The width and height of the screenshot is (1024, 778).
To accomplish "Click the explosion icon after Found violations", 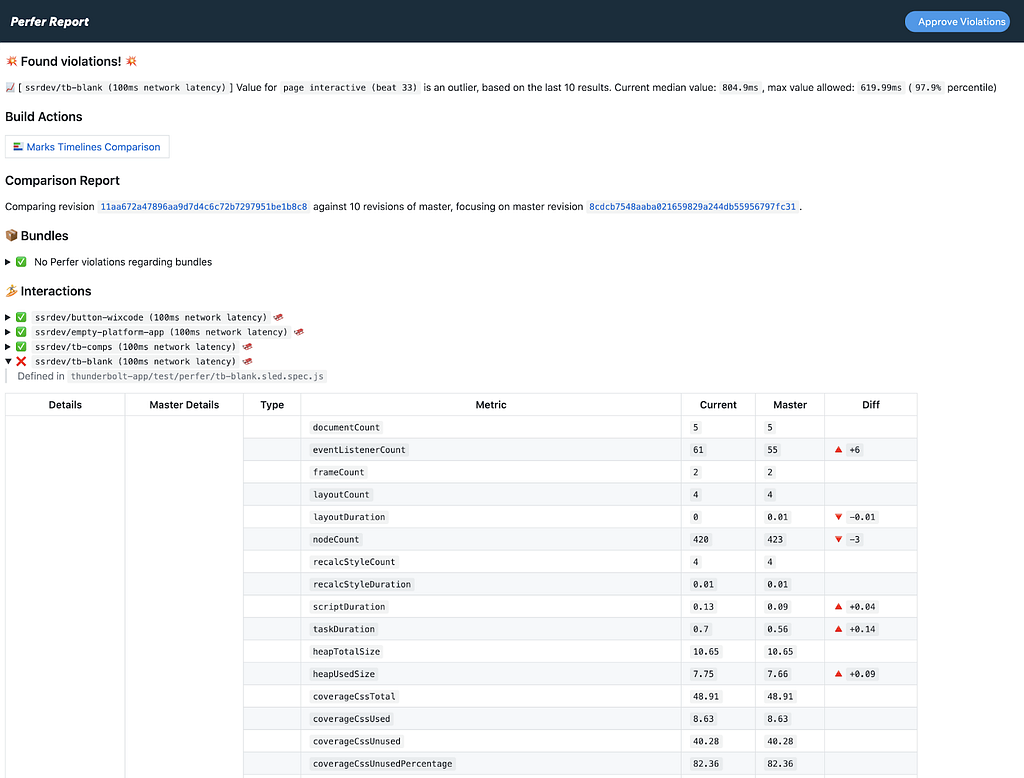I will (131, 61).
